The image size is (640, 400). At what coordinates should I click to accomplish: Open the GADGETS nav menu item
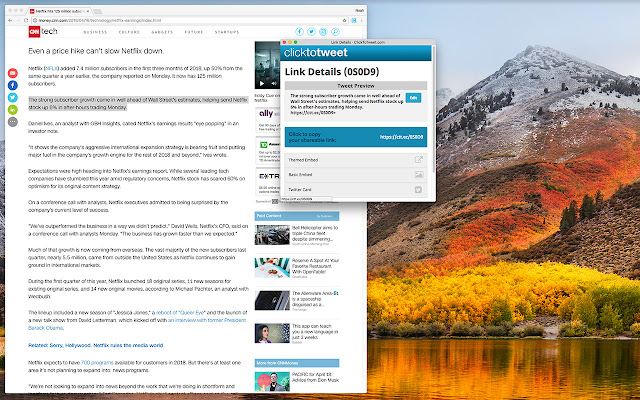(162, 32)
